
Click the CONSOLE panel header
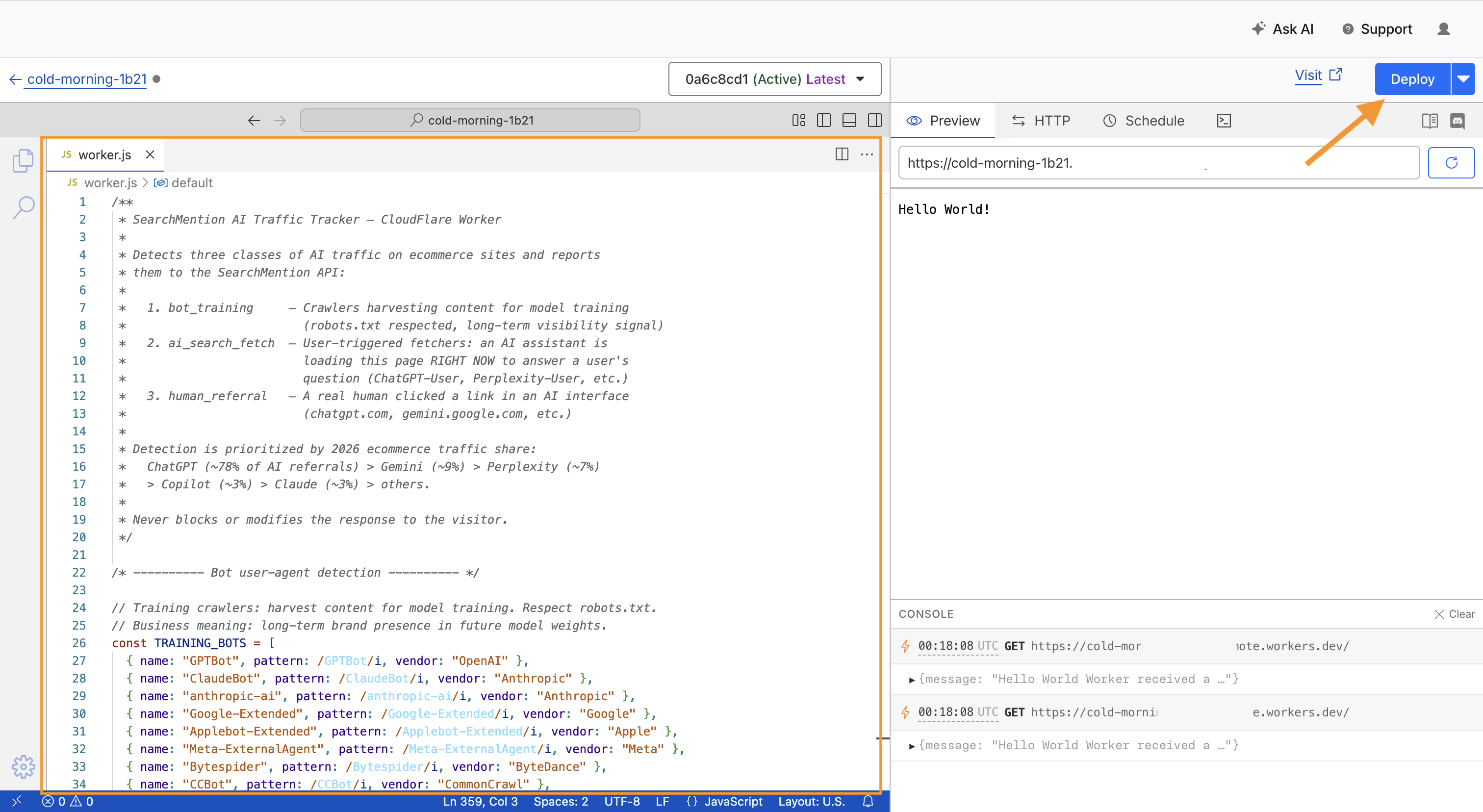[x=926, y=614]
